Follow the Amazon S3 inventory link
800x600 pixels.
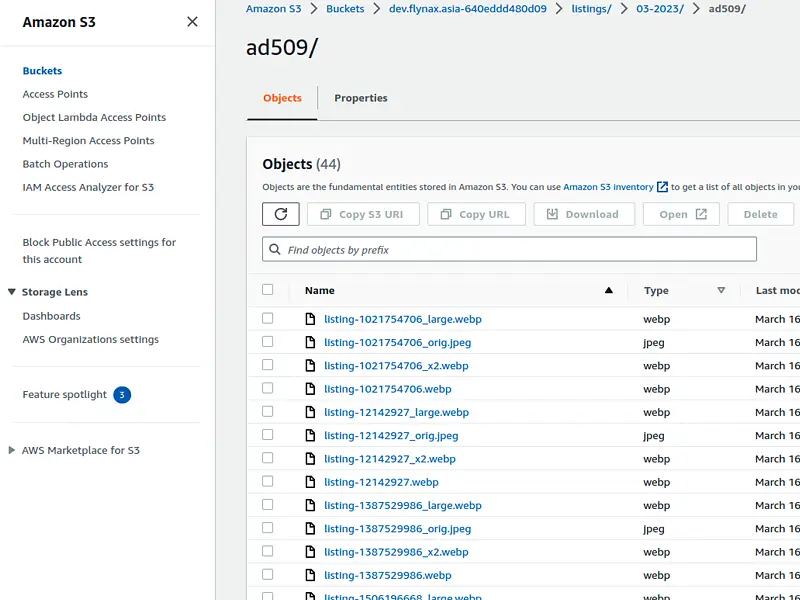coord(608,187)
